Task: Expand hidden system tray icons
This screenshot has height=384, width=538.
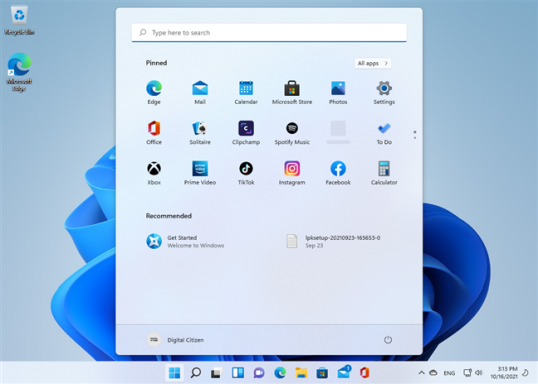Action: pos(421,373)
